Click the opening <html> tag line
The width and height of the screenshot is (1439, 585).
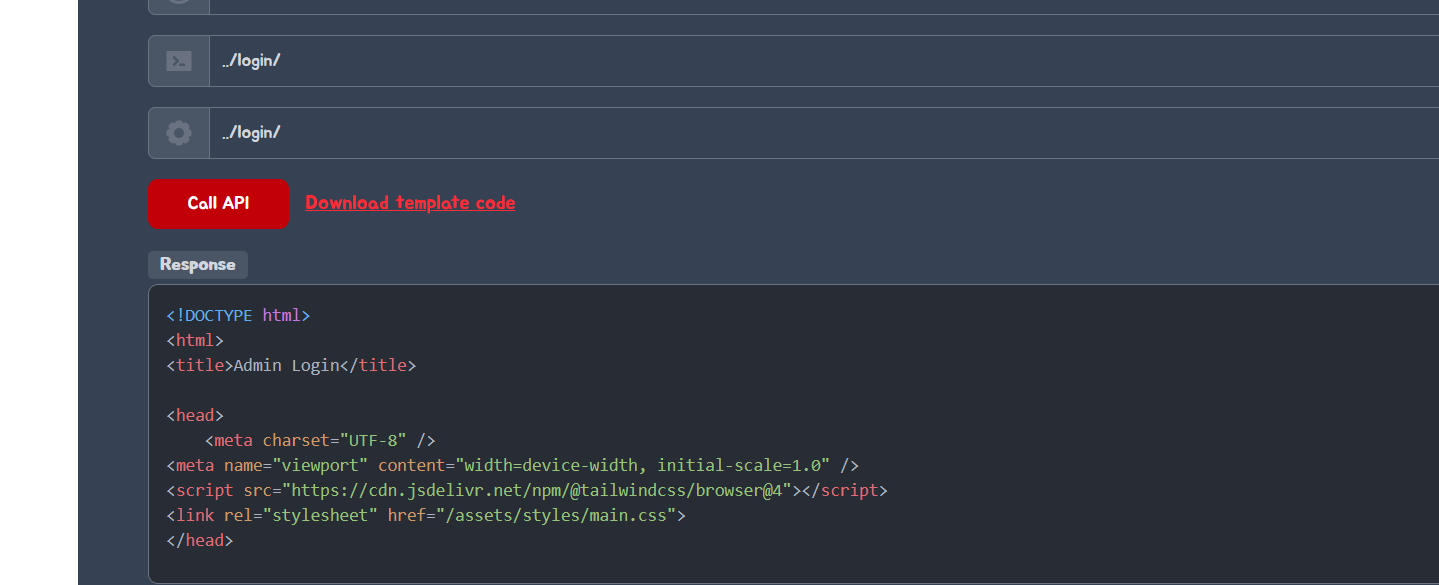[x=195, y=340]
